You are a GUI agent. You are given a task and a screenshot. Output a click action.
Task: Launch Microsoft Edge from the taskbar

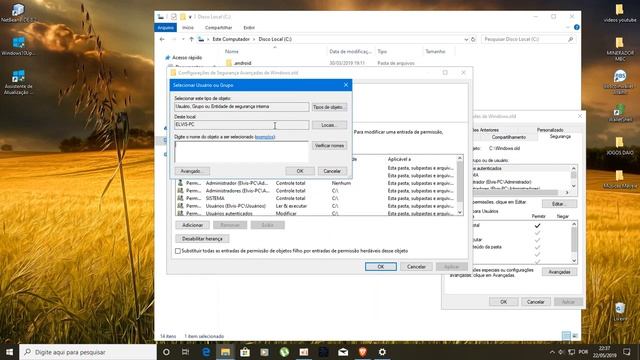click(x=206, y=352)
